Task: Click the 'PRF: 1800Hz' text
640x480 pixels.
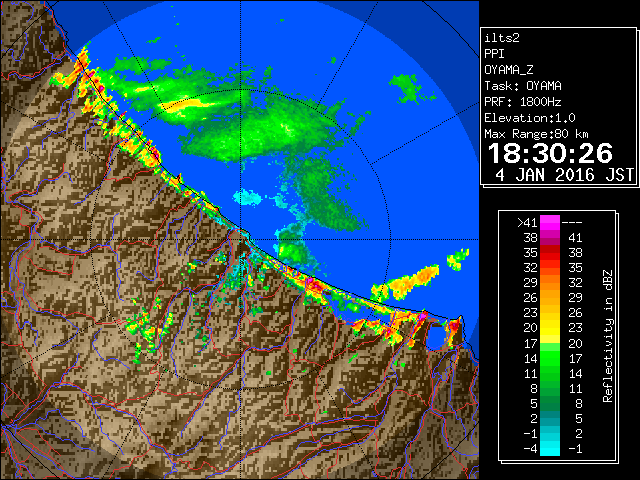Action: point(523,102)
